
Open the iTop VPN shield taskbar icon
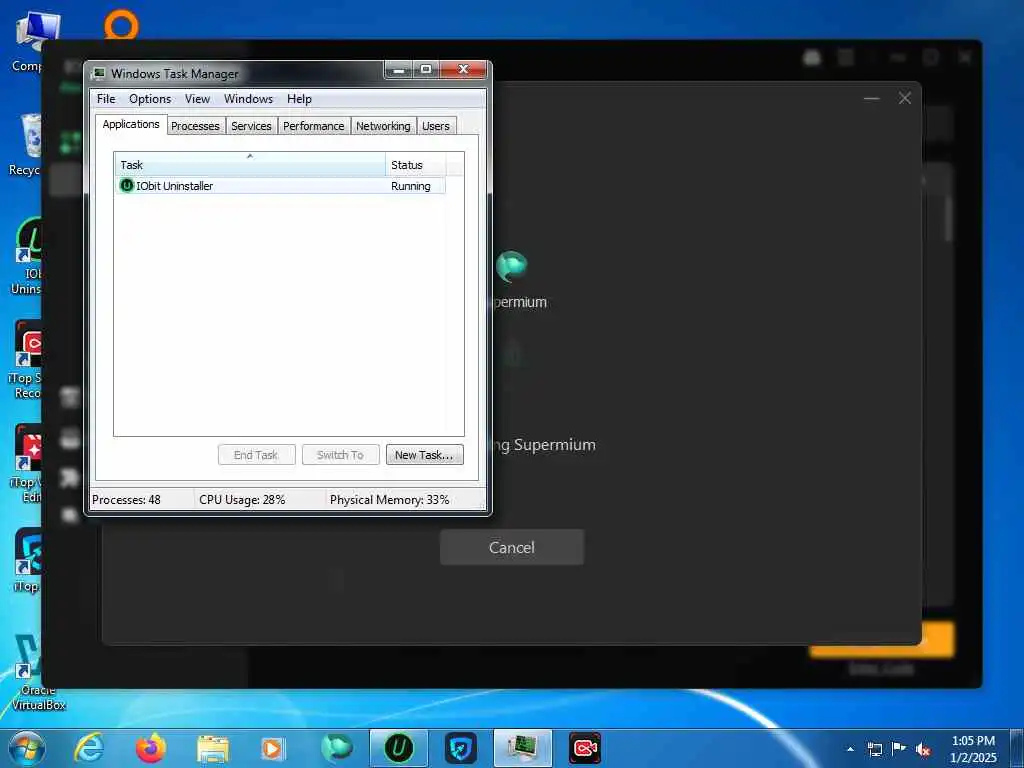click(461, 748)
